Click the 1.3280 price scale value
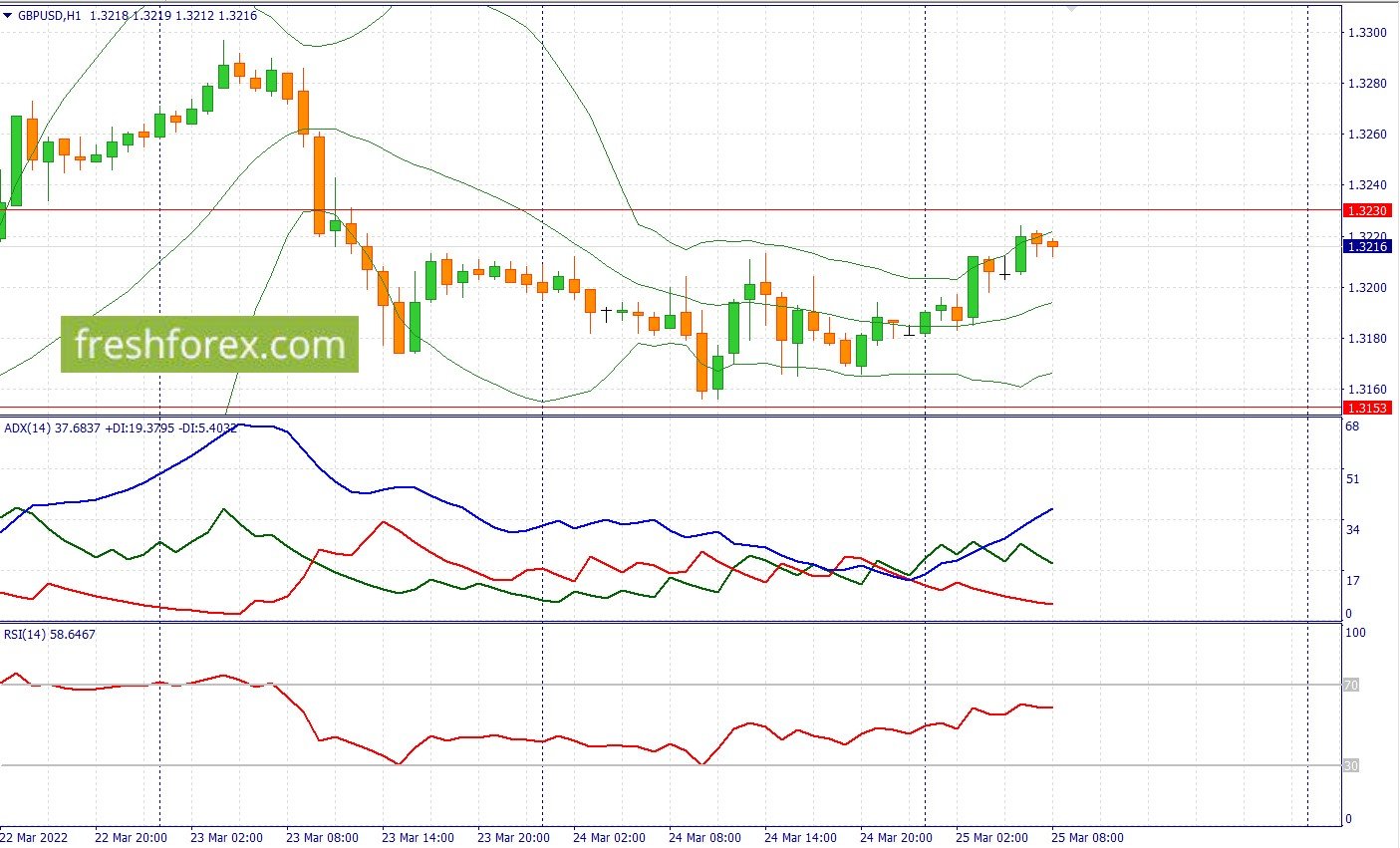The width and height of the screenshot is (1400, 848). (x=1366, y=84)
